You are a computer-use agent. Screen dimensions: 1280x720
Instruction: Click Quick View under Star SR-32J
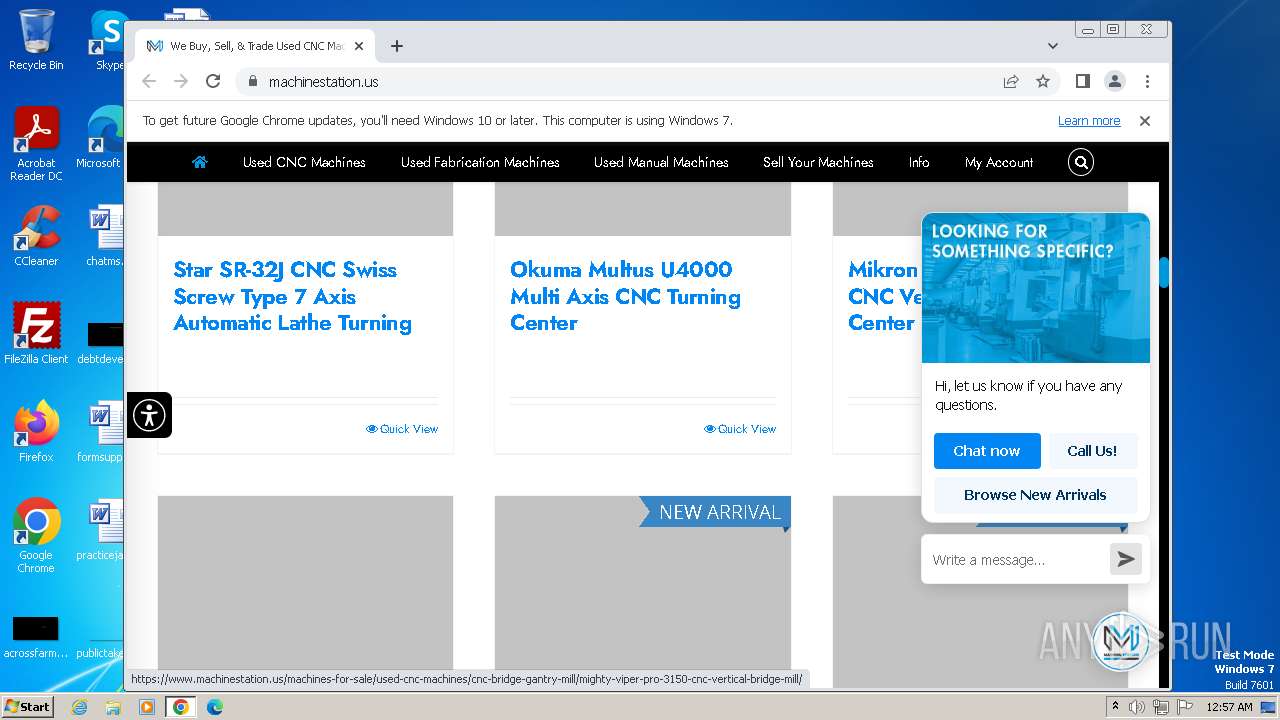[402, 429]
